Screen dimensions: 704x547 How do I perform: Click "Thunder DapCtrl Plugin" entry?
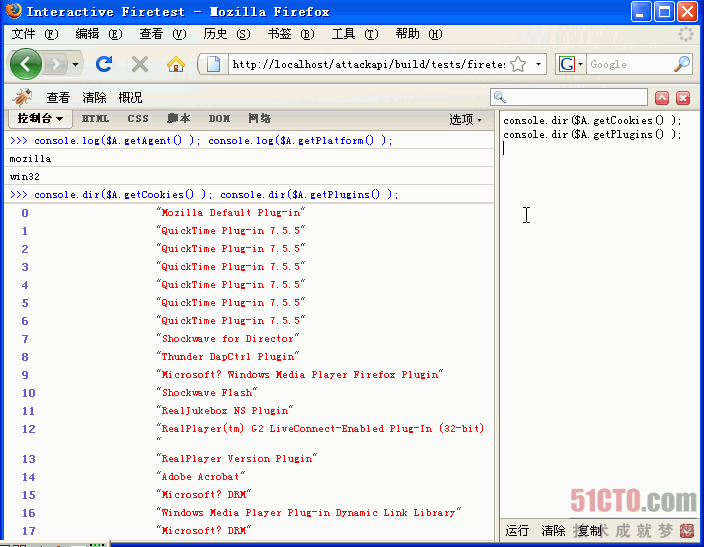[228, 357]
